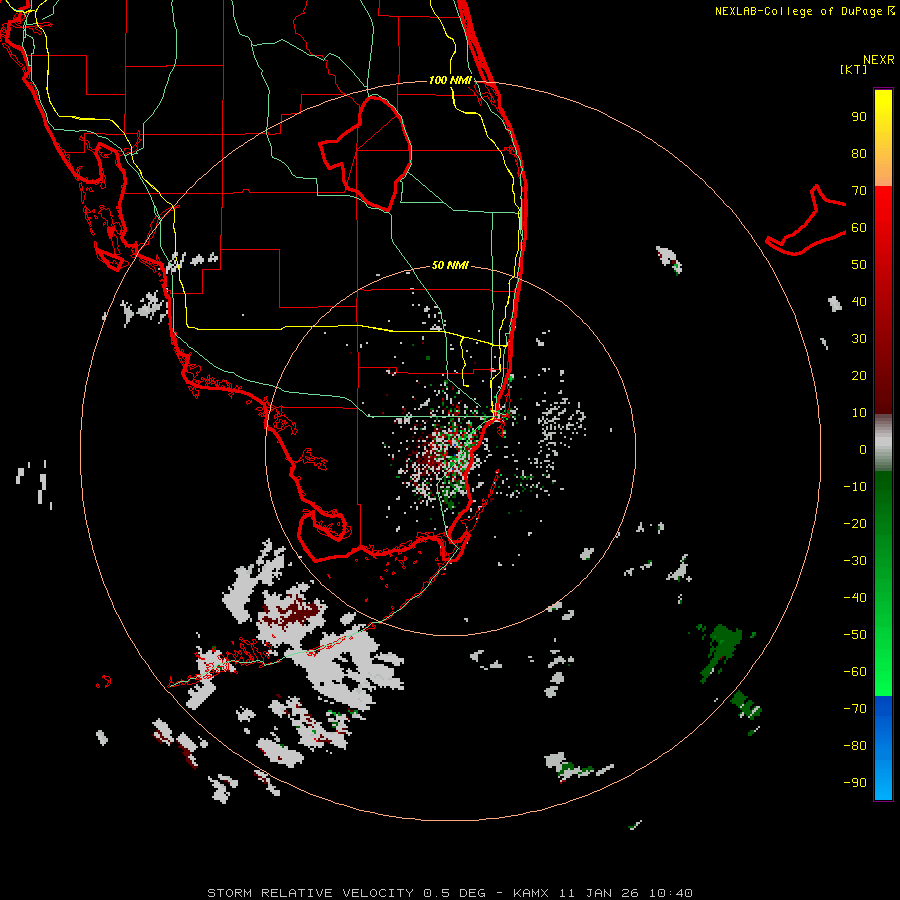This screenshot has height=900, width=900.
Task: Click the 60 value on the velocity scale
Action: pos(859,227)
